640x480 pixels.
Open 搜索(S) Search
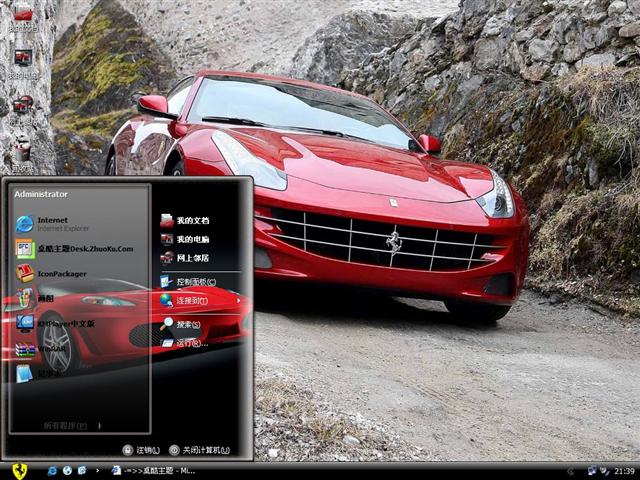point(181,324)
